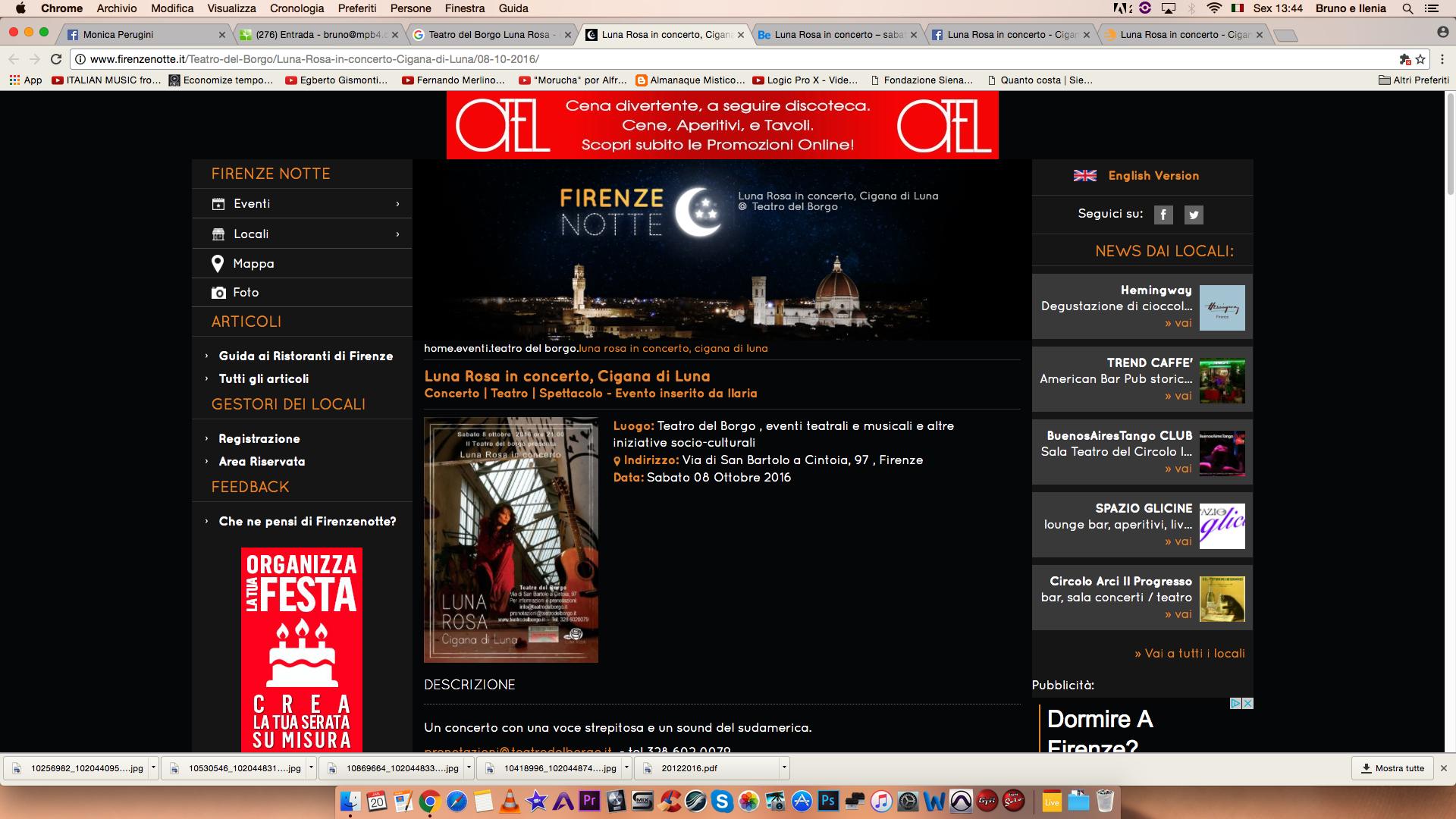Reload the page with the refresh icon
This screenshot has height=819, width=1456.
click(56, 59)
